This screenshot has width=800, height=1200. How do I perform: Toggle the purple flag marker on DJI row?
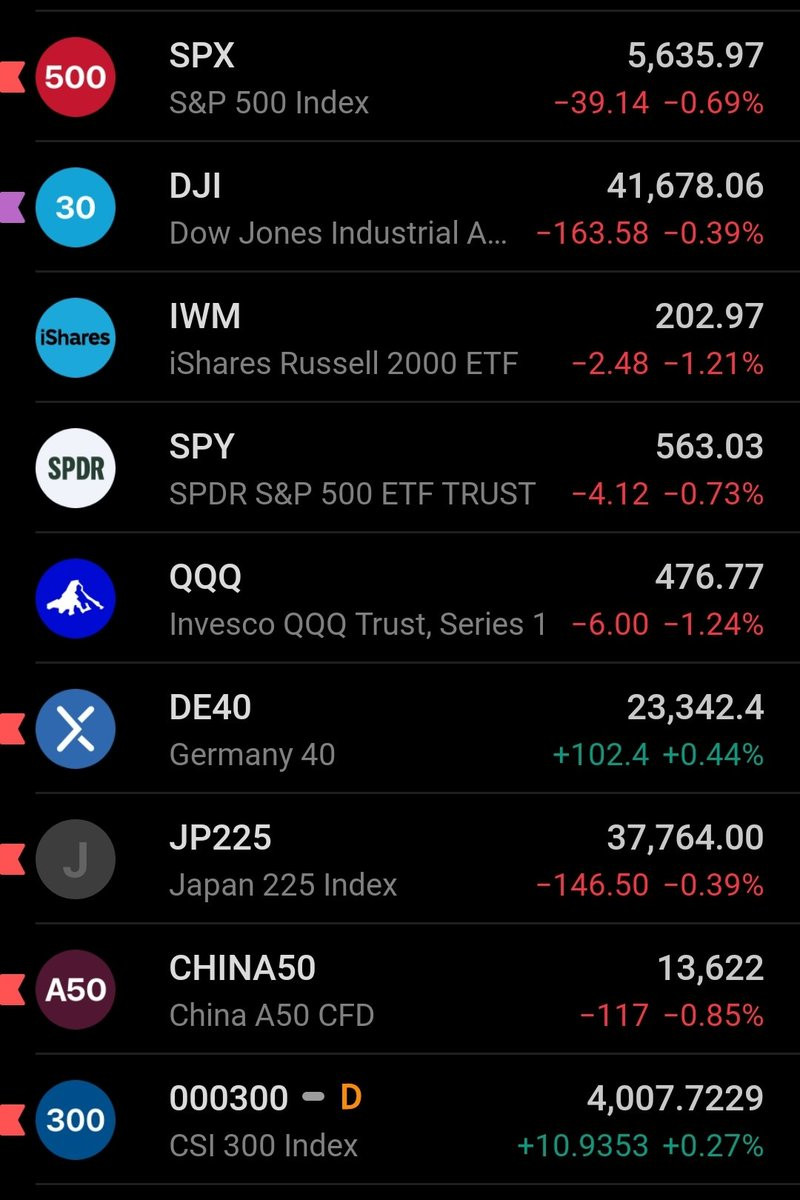(12, 207)
